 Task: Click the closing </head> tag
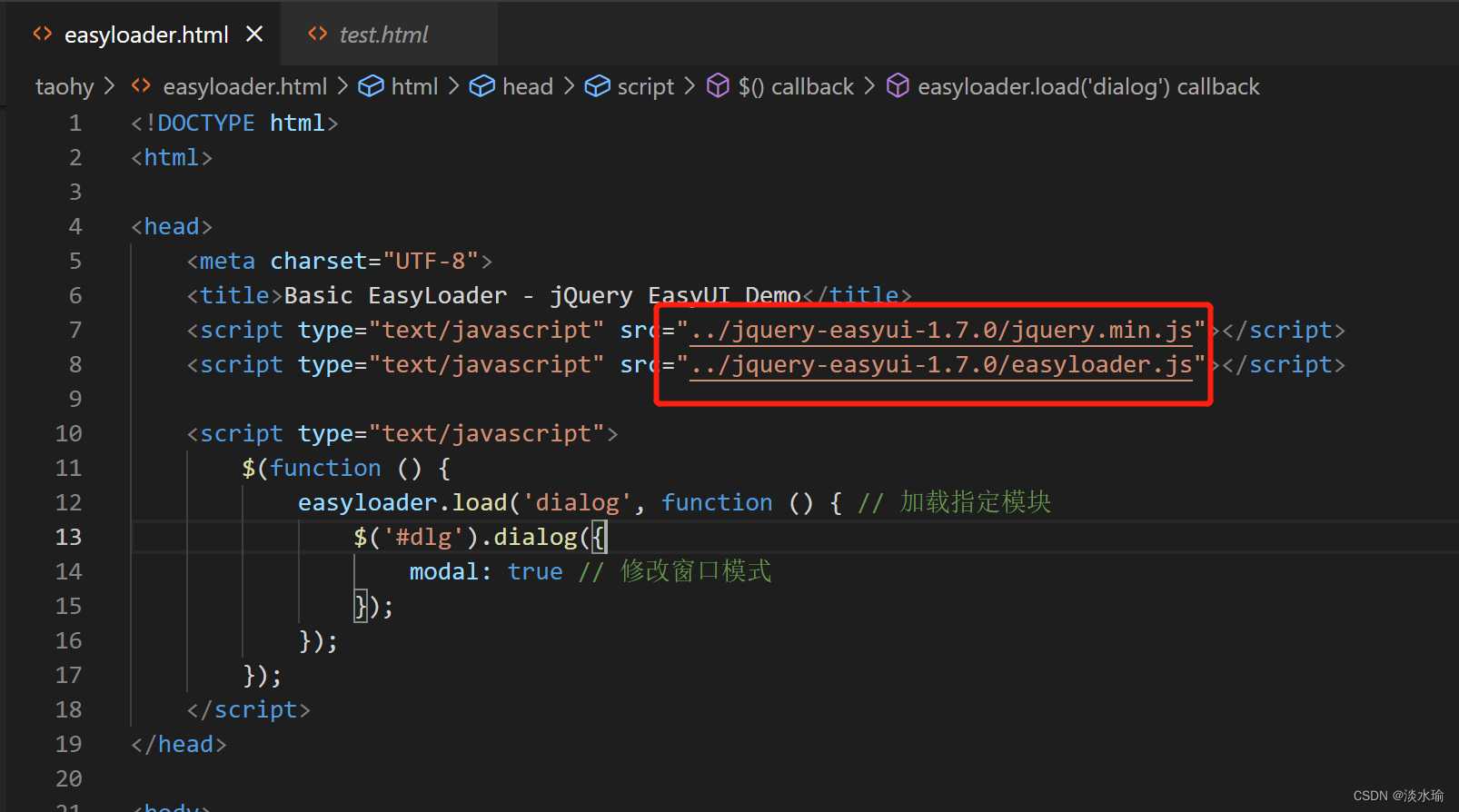click(179, 744)
